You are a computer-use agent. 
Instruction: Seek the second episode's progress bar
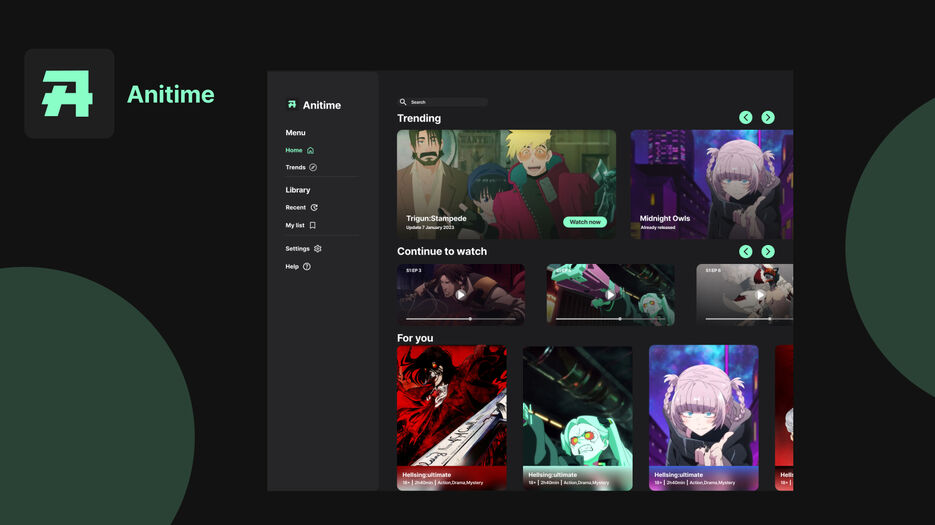[x=611, y=319]
